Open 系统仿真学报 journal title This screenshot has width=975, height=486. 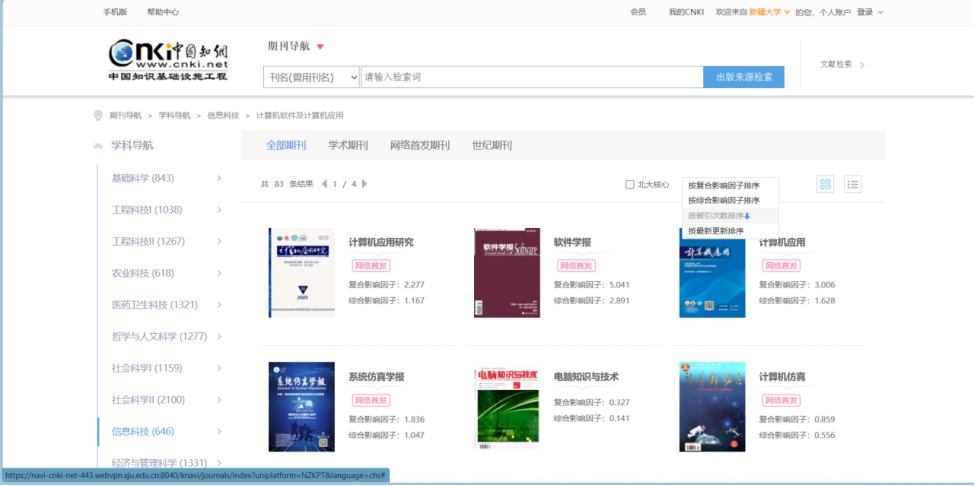point(377,377)
